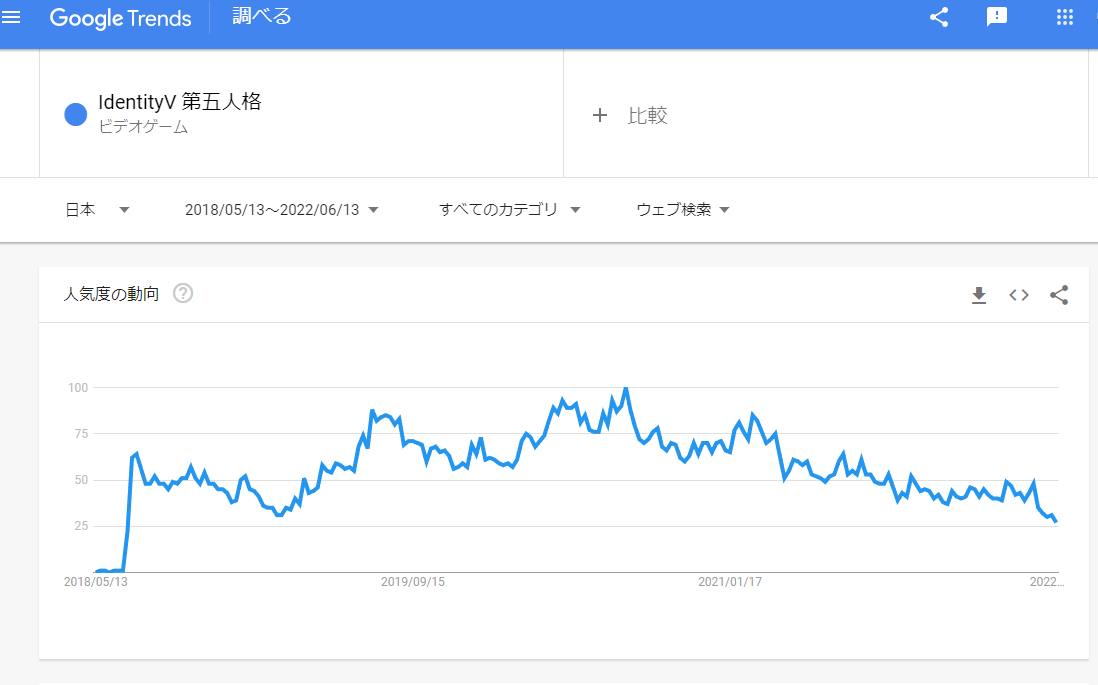
Task: Click the blue term color dot
Action: coord(76,114)
